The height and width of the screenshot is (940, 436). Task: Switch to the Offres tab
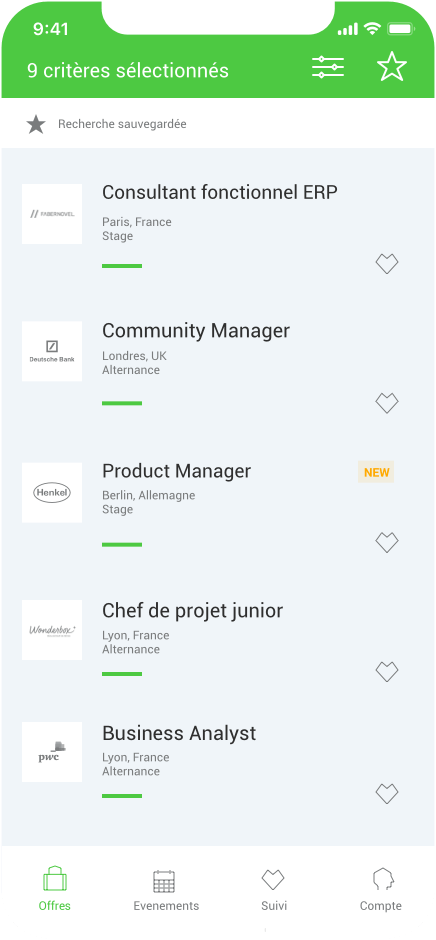(x=55, y=889)
